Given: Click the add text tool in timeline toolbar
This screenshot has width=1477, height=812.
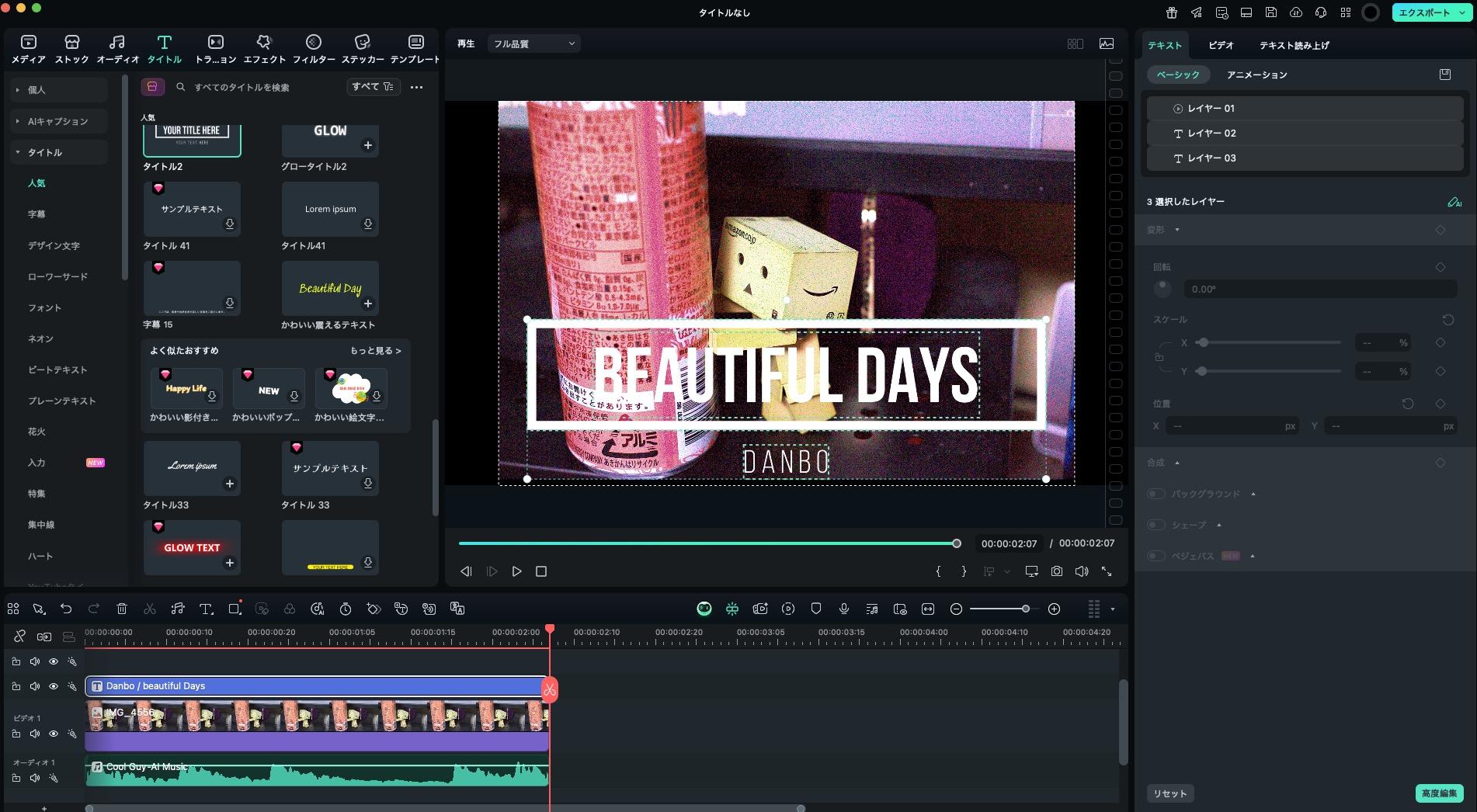Looking at the screenshot, I should click(x=206, y=609).
